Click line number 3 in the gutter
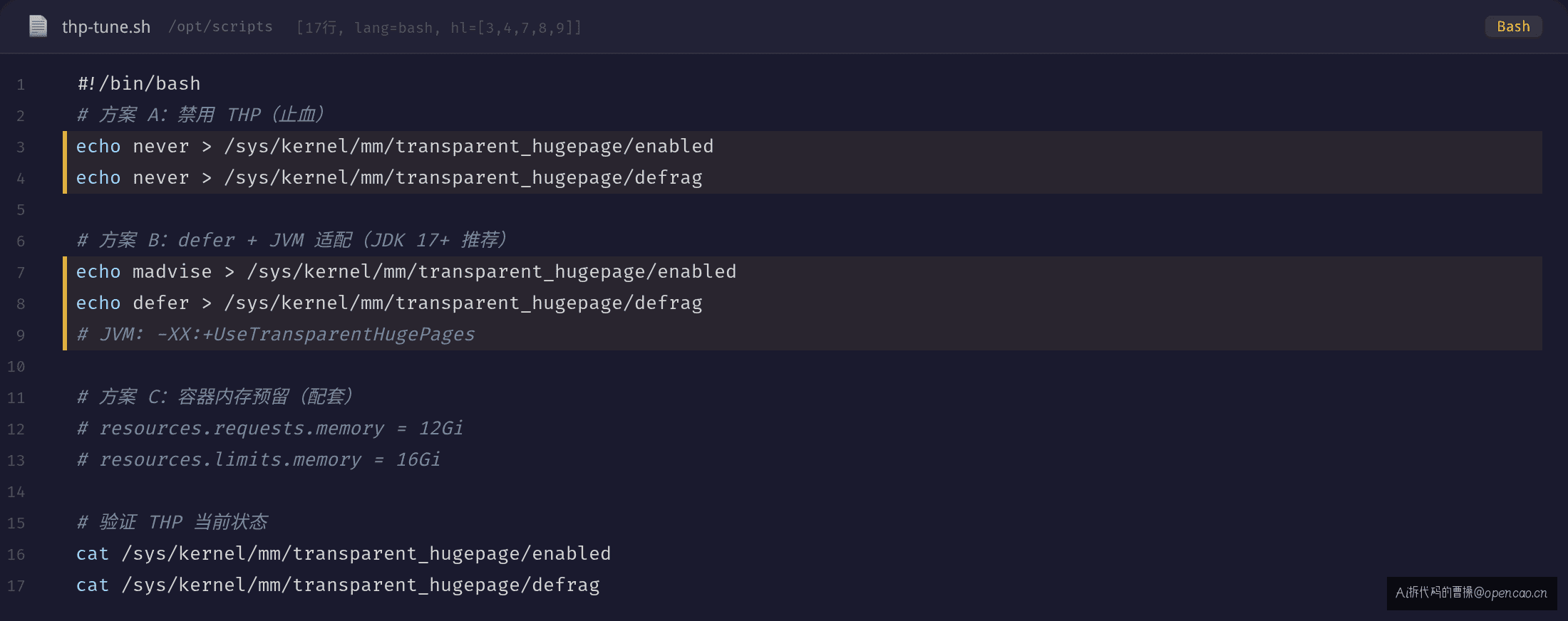The image size is (1568, 621). [21, 147]
